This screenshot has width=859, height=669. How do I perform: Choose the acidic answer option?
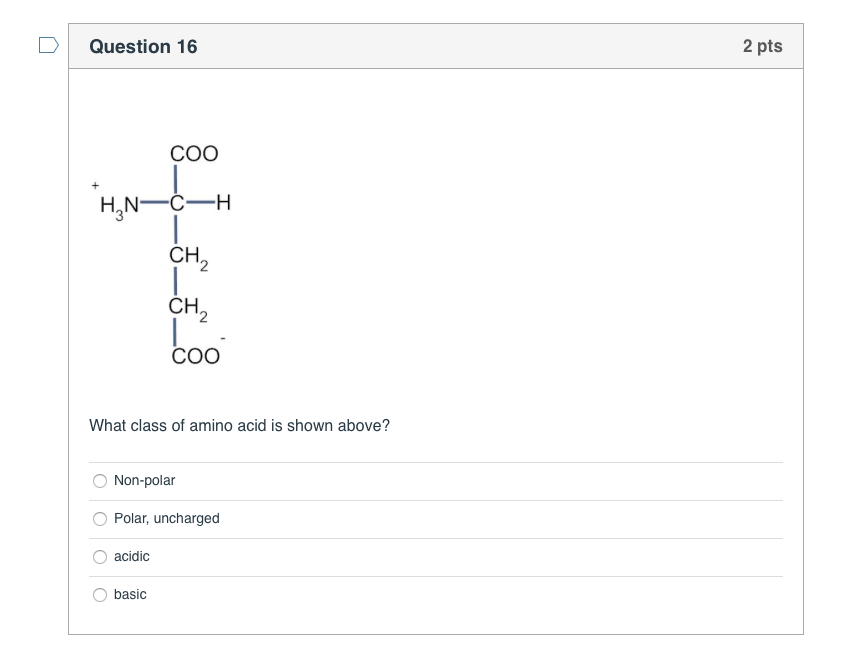101,556
